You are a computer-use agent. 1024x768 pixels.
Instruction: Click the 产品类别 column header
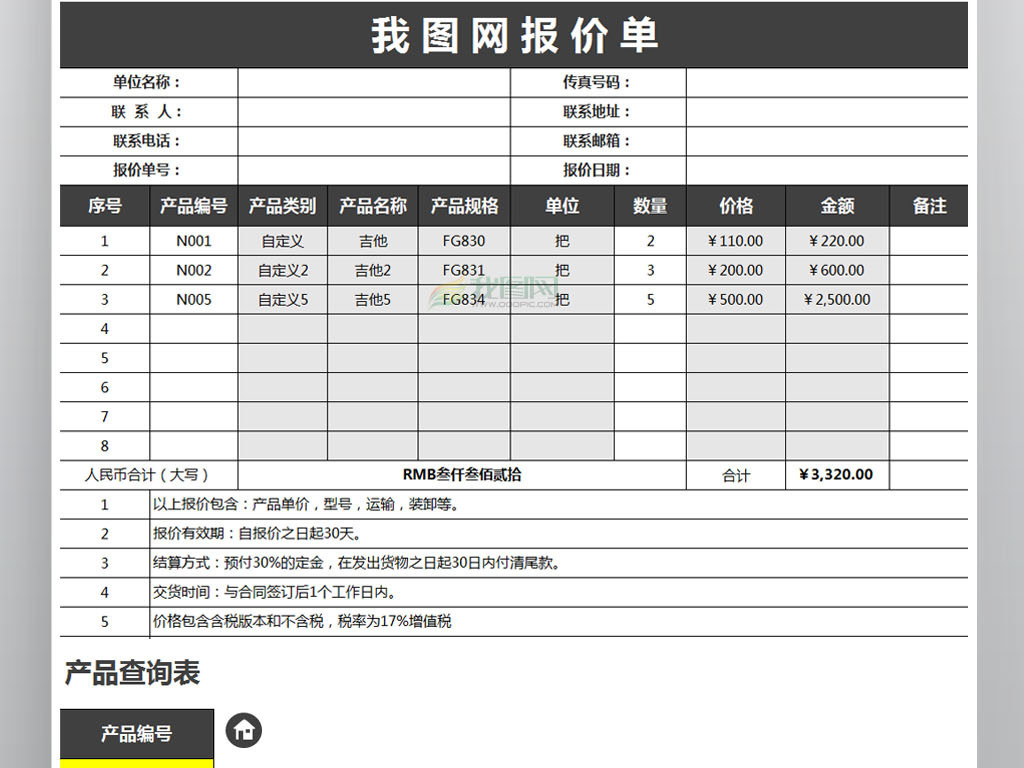(283, 206)
